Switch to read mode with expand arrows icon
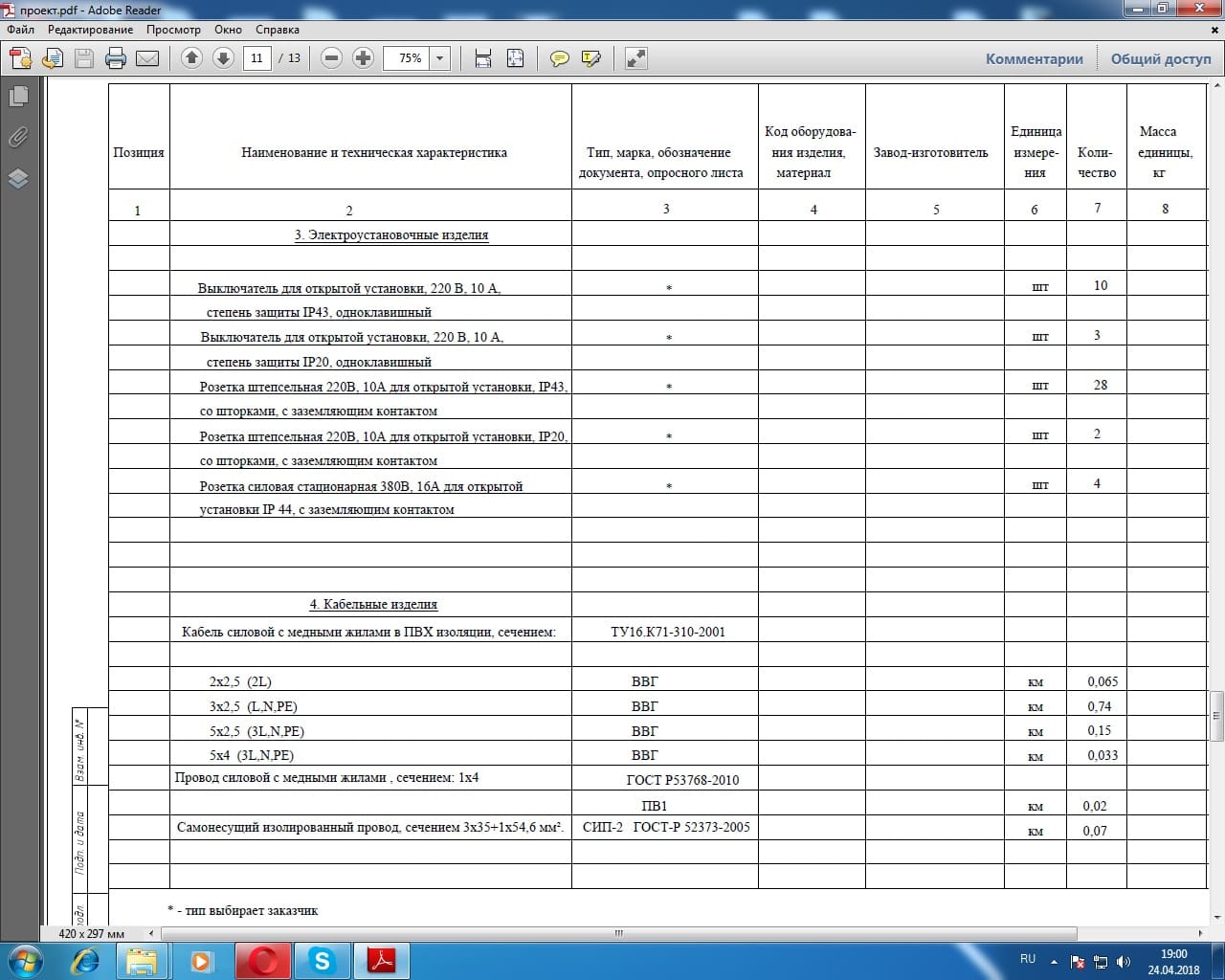Viewport: 1225px width, 980px height. [x=635, y=58]
